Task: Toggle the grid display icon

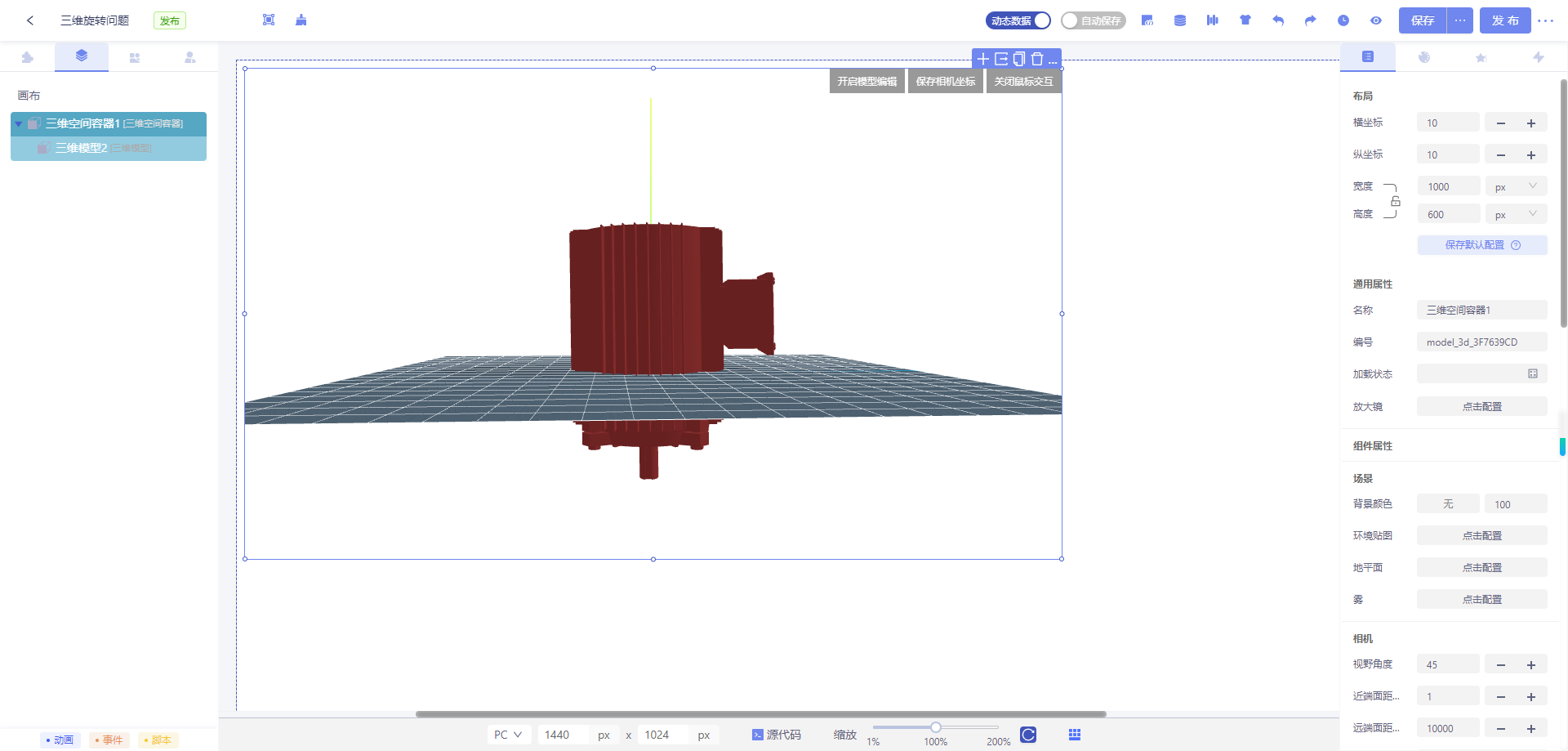Action: [1075, 735]
